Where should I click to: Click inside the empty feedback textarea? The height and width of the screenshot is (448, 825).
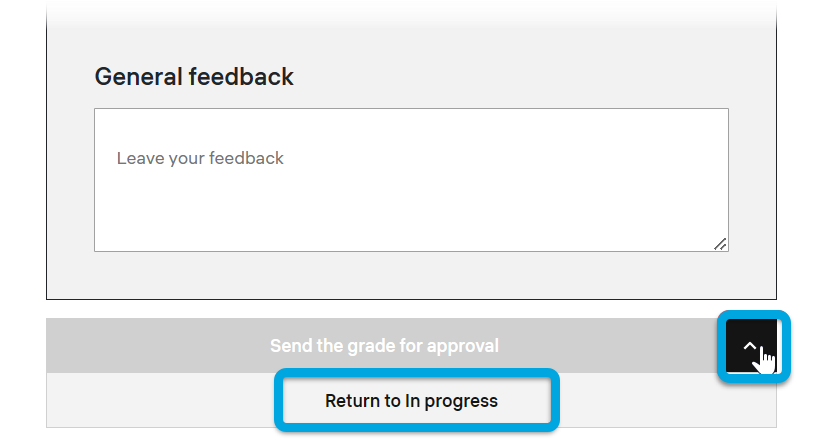click(x=411, y=200)
